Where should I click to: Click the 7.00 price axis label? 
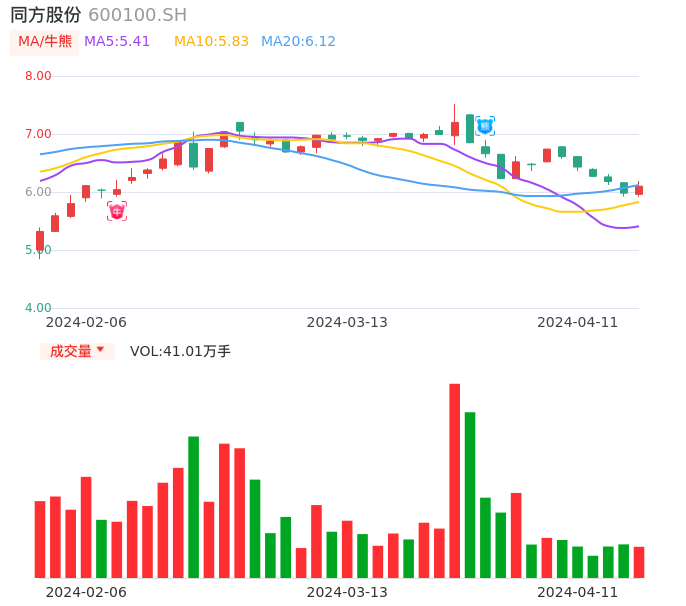click(38, 134)
